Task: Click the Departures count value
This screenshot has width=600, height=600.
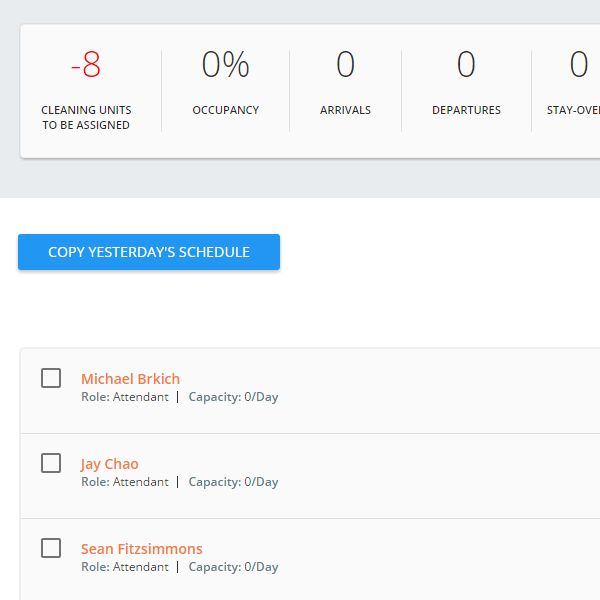Action: click(x=466, y=64)
